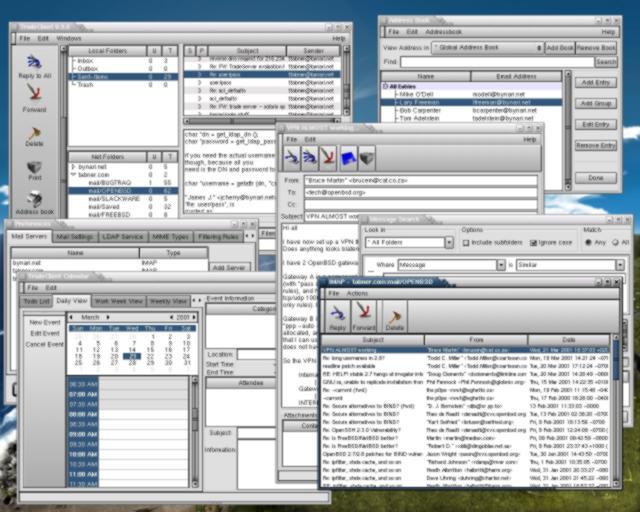Click blue sheet icon in compose toolbar

click(349, 158)
